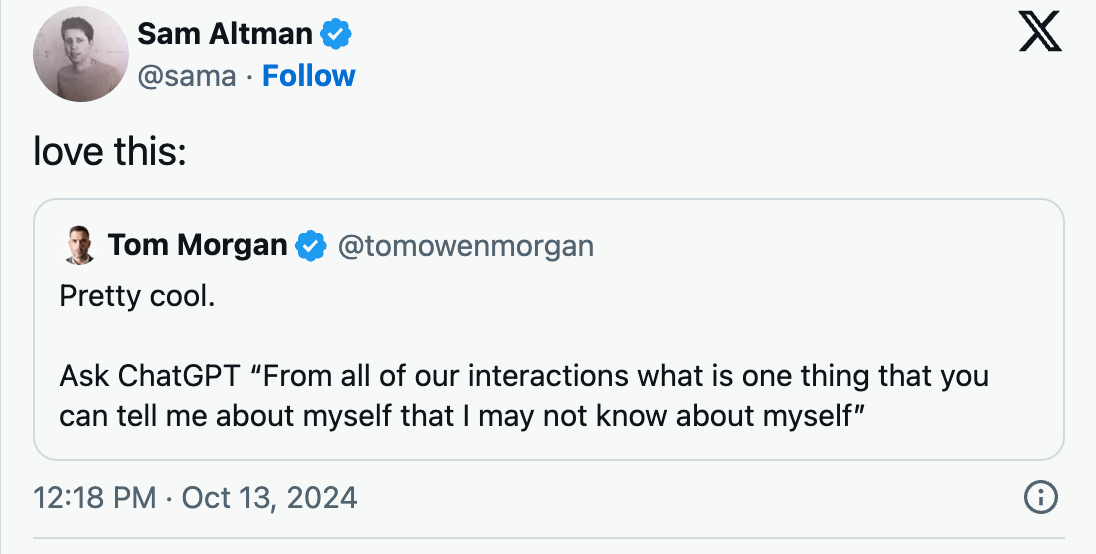Click the "love this:" tweet text
This screenshot has width=1096, height=554.
click(110, 151)
